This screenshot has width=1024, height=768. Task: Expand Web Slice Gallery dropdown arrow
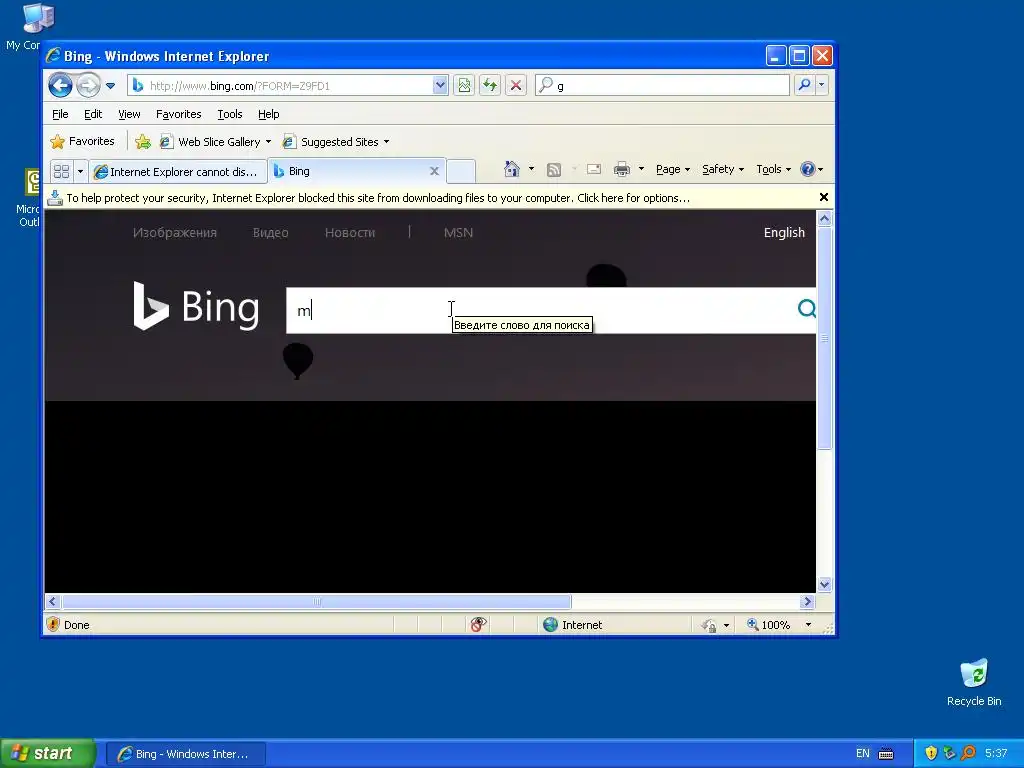click(268, 142)
